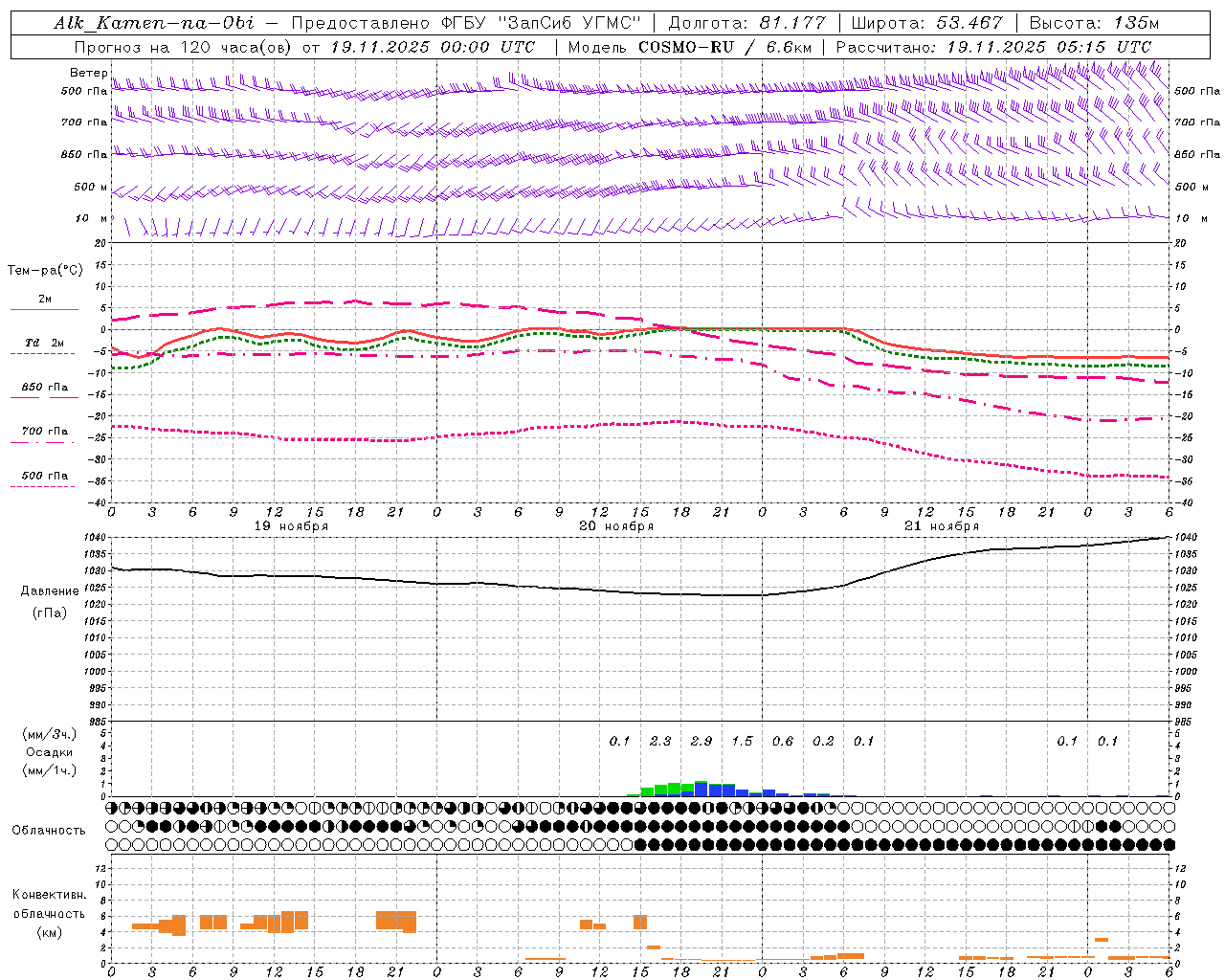Select the 700 гПа temperature legend entry
This screenshot has height=980, width=1225.
tap(45, 431)
